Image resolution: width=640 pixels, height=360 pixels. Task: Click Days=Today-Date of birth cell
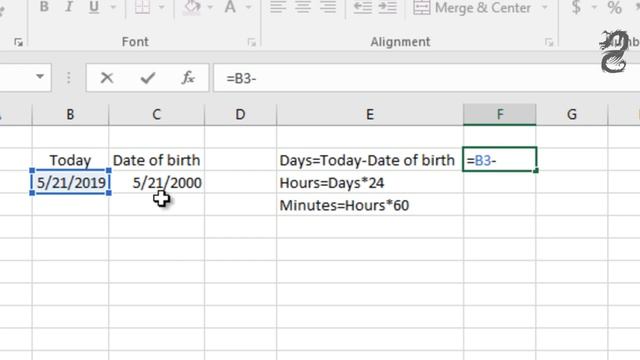tap(370, 160)
